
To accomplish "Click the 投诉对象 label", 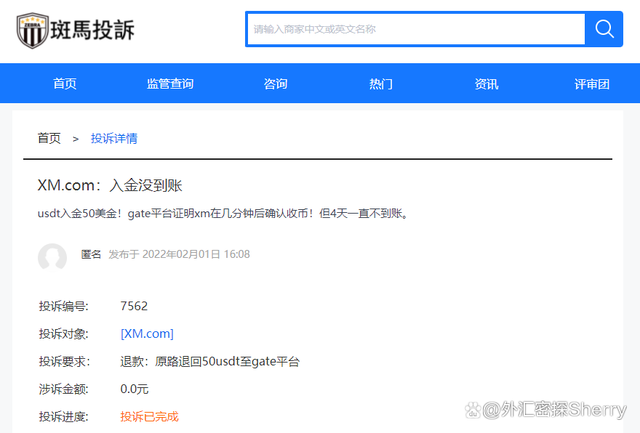I will (x=63, y=334).
